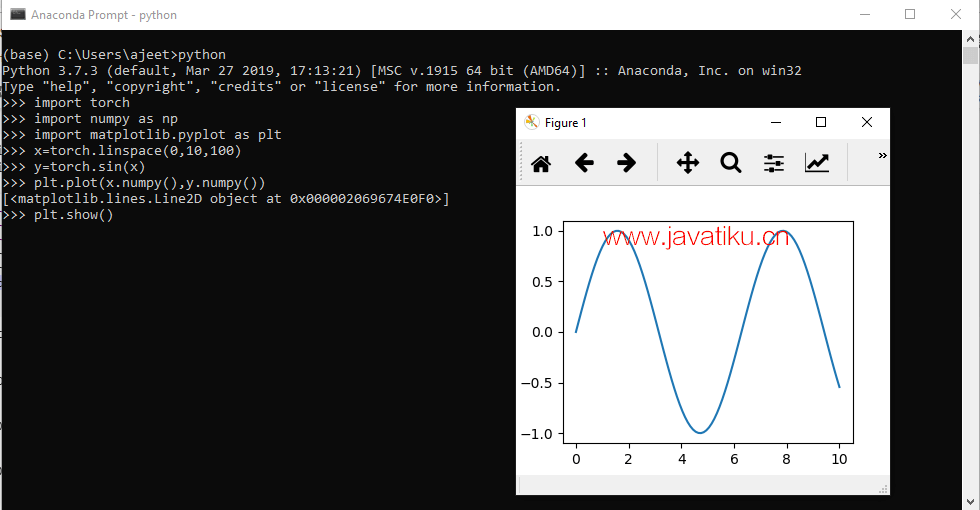The image size is (980, 510).
Task: Click the "import torch" console line
Action: click(66, 102)
